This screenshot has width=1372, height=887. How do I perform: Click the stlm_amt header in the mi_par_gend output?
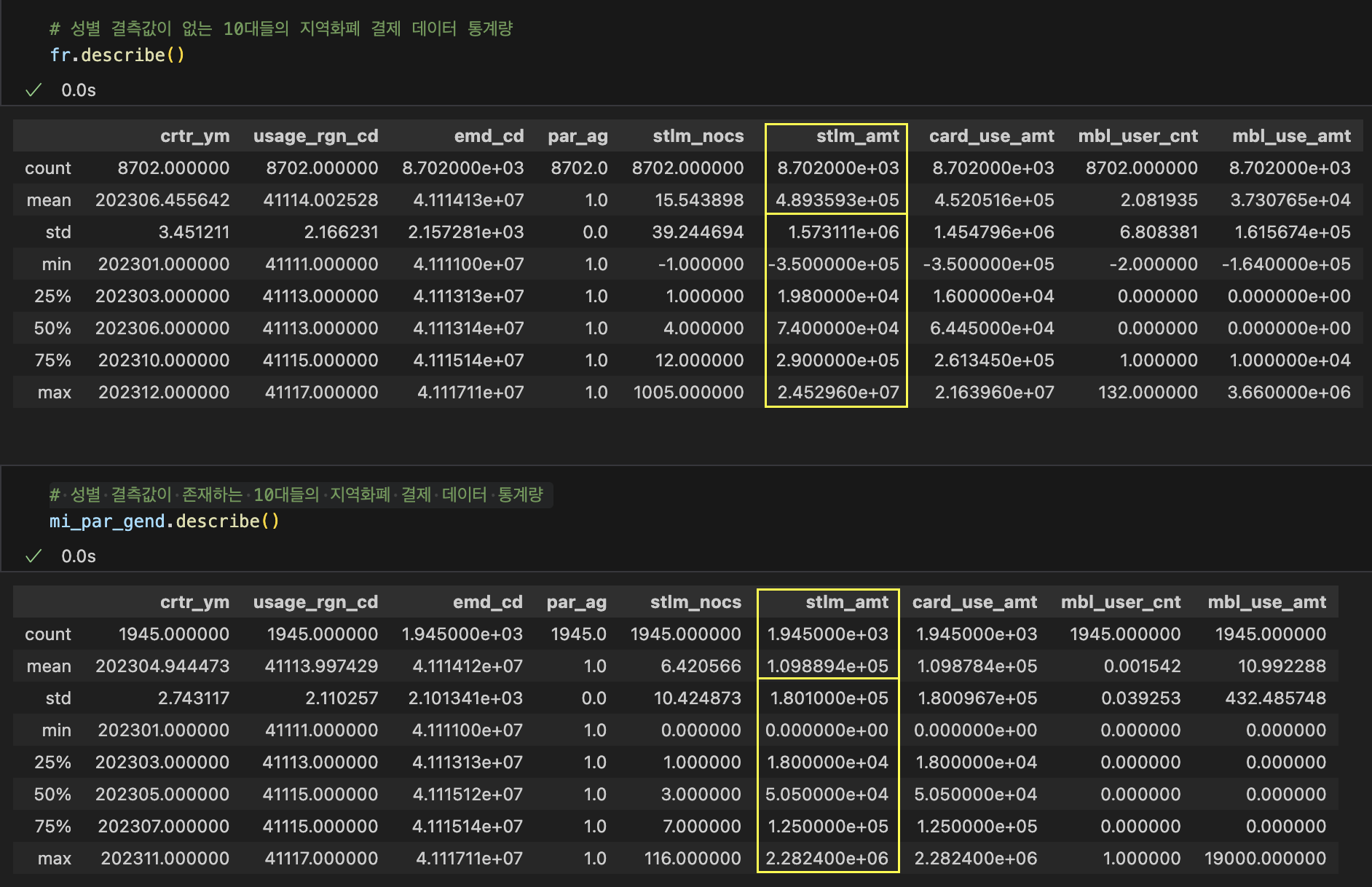[x=848, y=602]
